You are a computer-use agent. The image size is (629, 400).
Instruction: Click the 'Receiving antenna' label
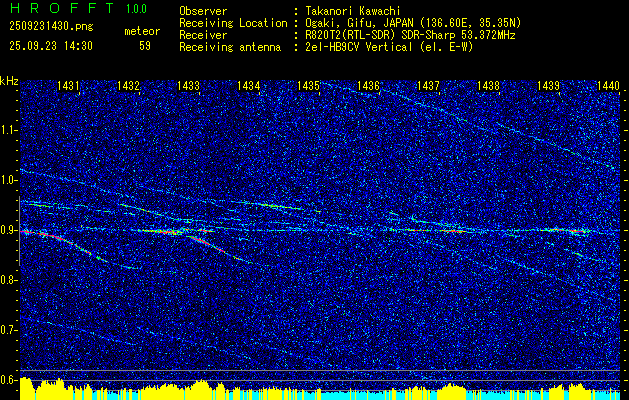click(x=230, y=47)
